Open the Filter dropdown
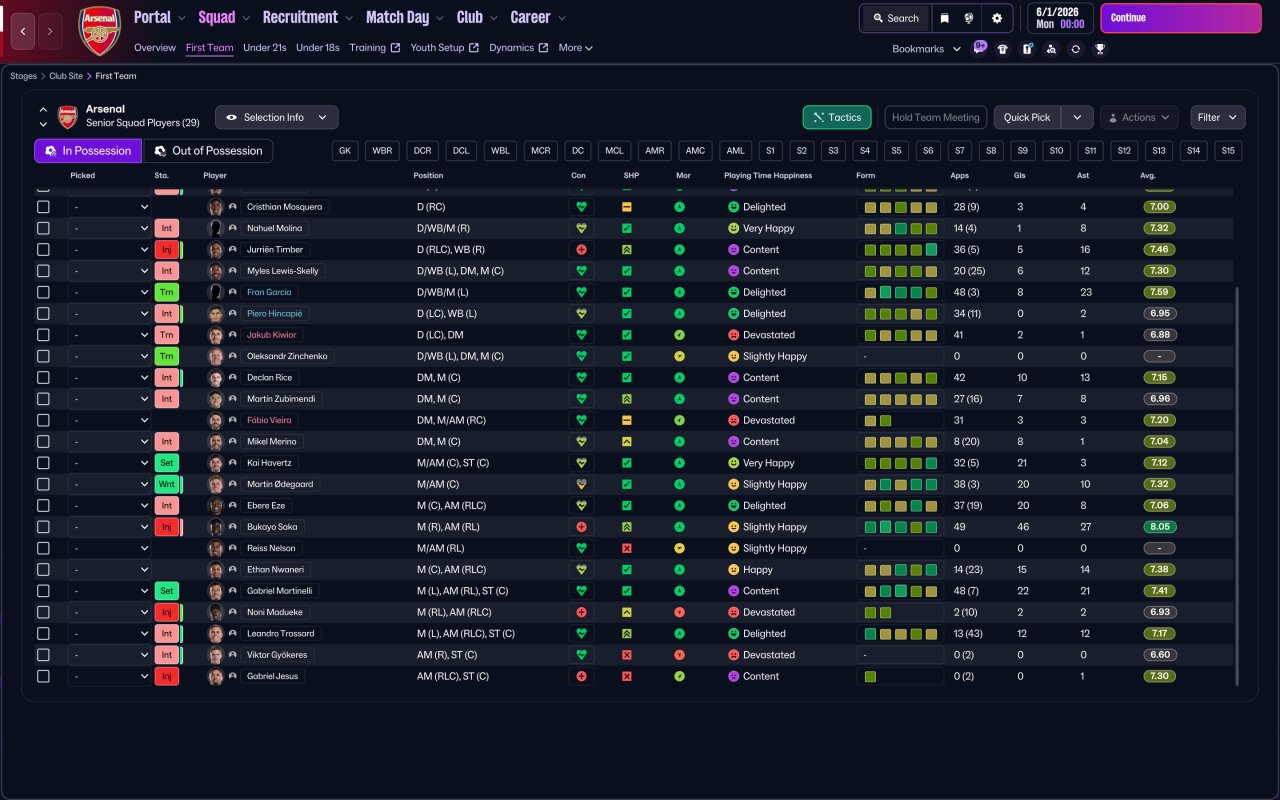Viewport: 1280px width, 800px height. (x=1218, y=118)
